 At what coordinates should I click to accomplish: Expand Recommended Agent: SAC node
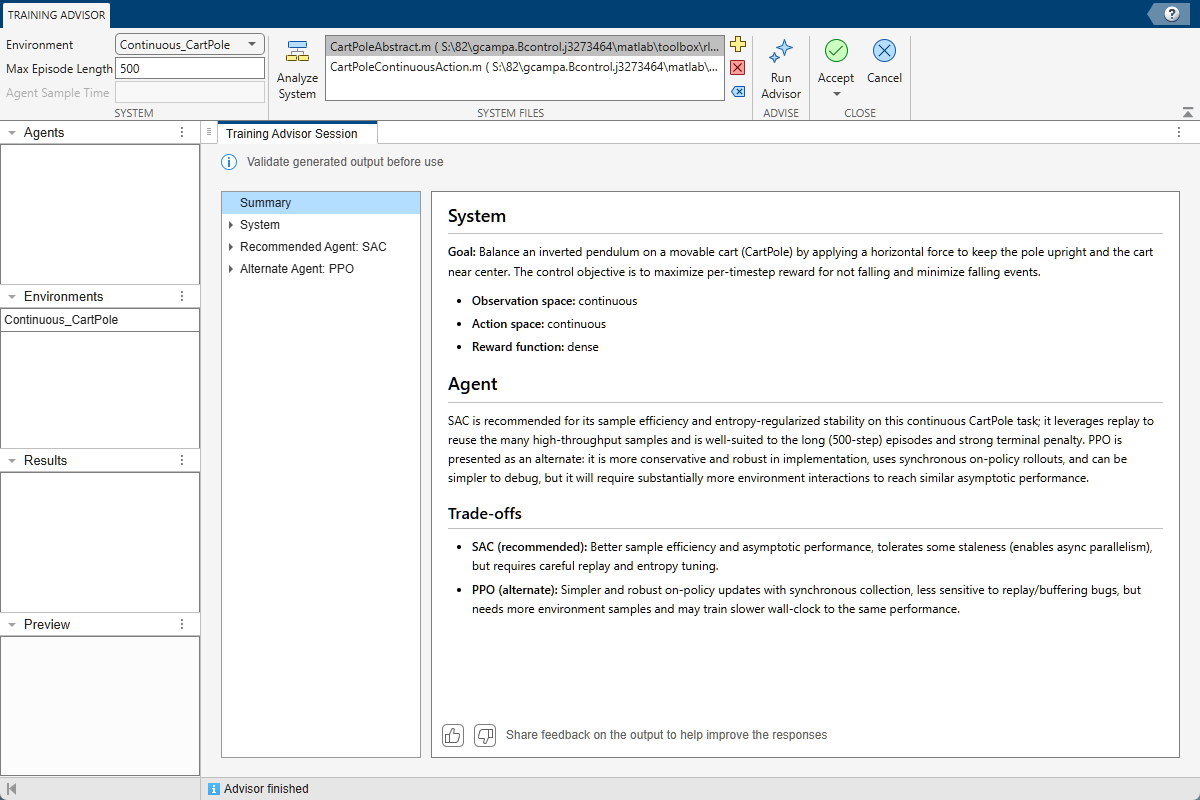[231, 247]
